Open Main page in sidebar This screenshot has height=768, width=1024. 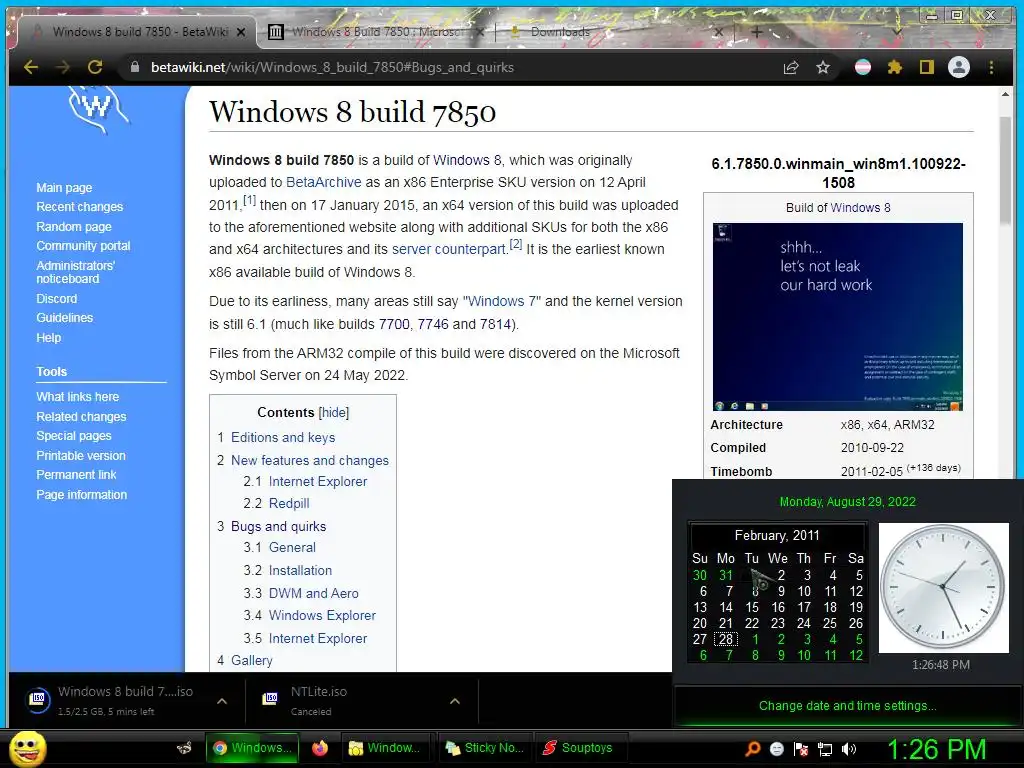(64, 187)
